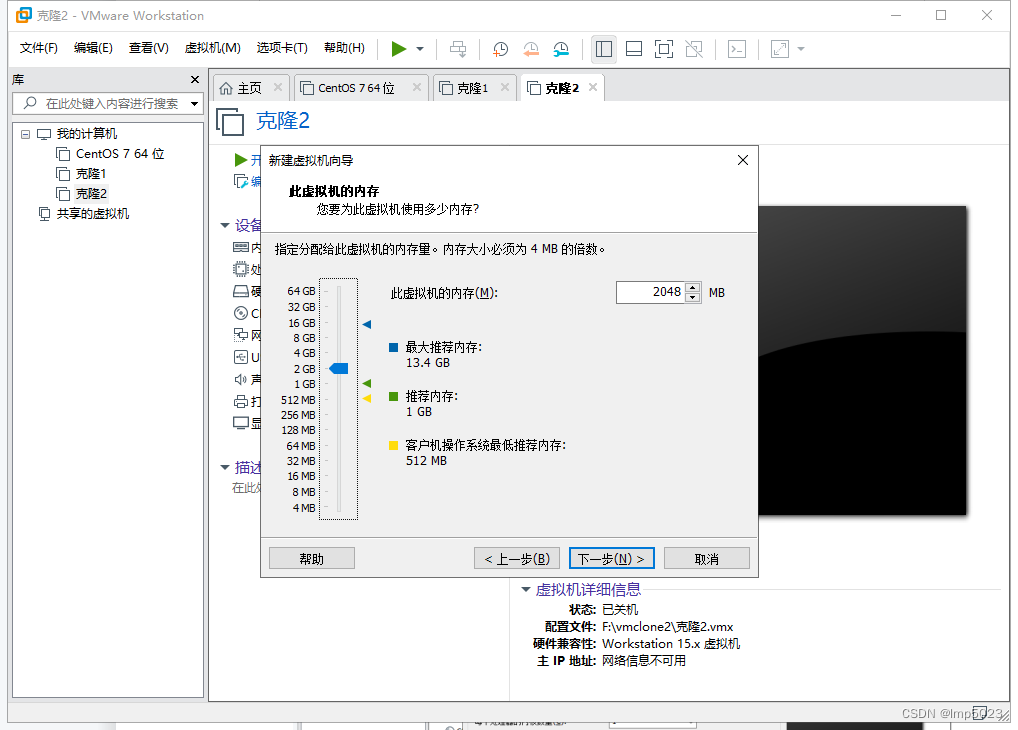Toggle the thumbnail bar view icon
Viewport: 1018px width, 730px height.
[634, 49]
